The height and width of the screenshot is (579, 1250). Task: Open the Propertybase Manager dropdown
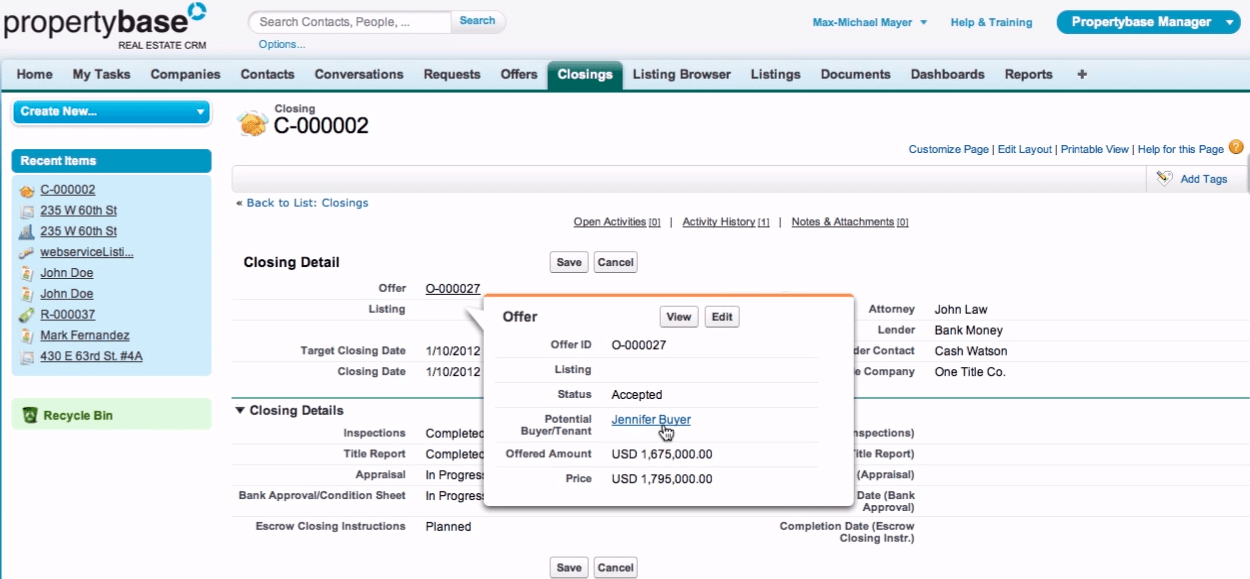tap(1148, 20)
